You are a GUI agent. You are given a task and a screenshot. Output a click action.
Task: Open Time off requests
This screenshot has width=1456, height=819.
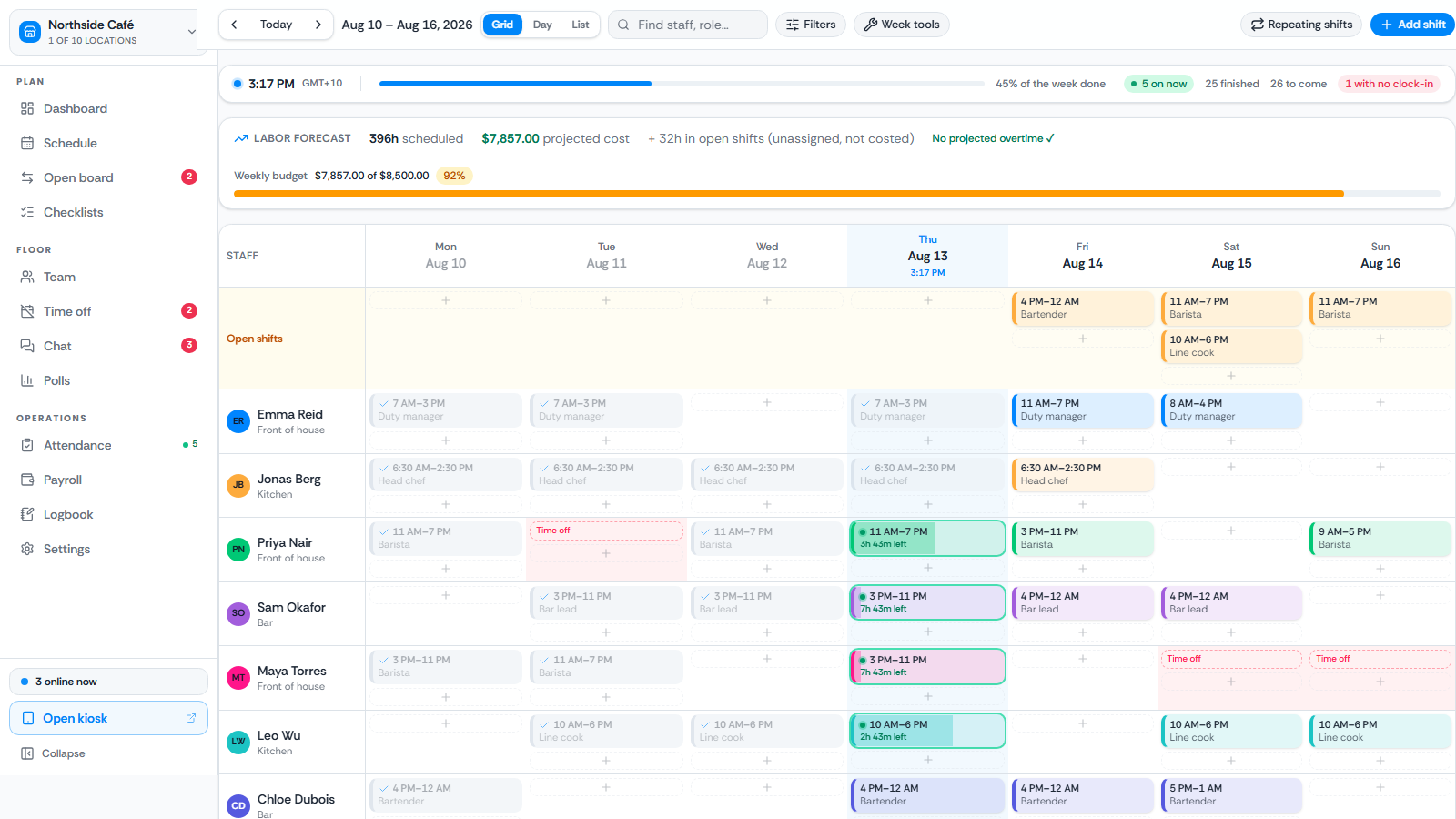(108, 311)
